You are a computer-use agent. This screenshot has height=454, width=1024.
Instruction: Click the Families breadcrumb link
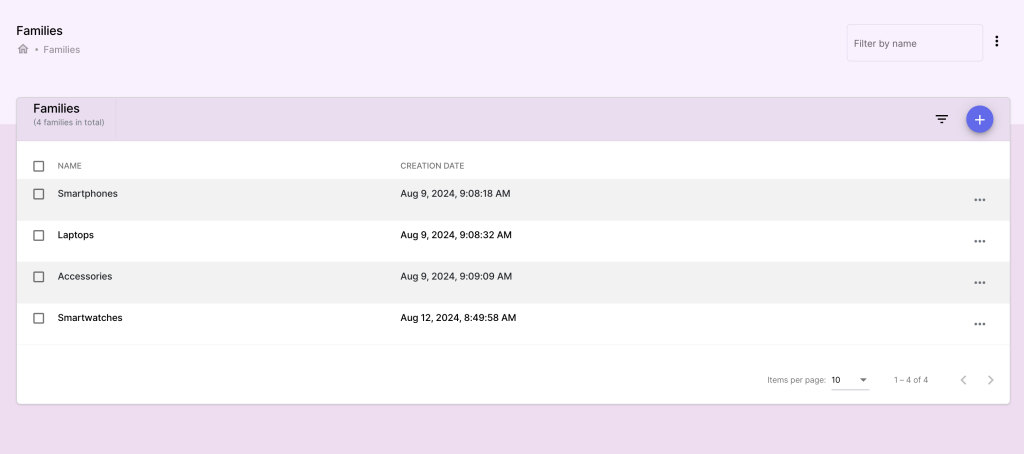62,49
